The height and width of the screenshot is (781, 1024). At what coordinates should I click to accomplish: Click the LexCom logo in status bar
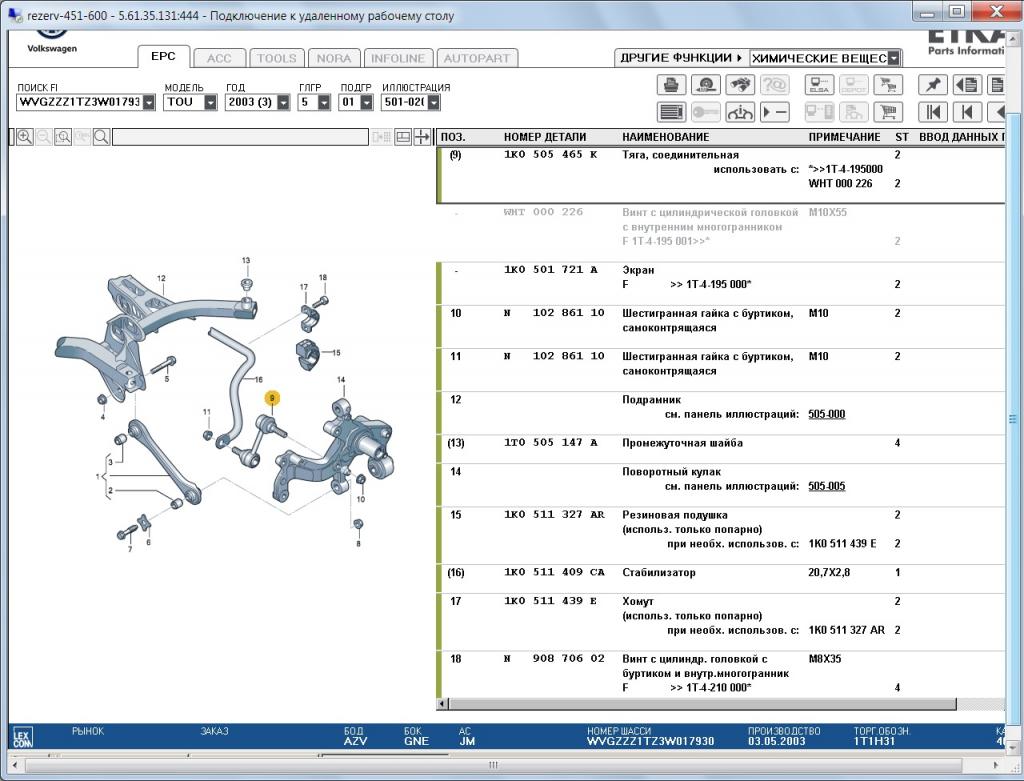[x=22, y=738]
